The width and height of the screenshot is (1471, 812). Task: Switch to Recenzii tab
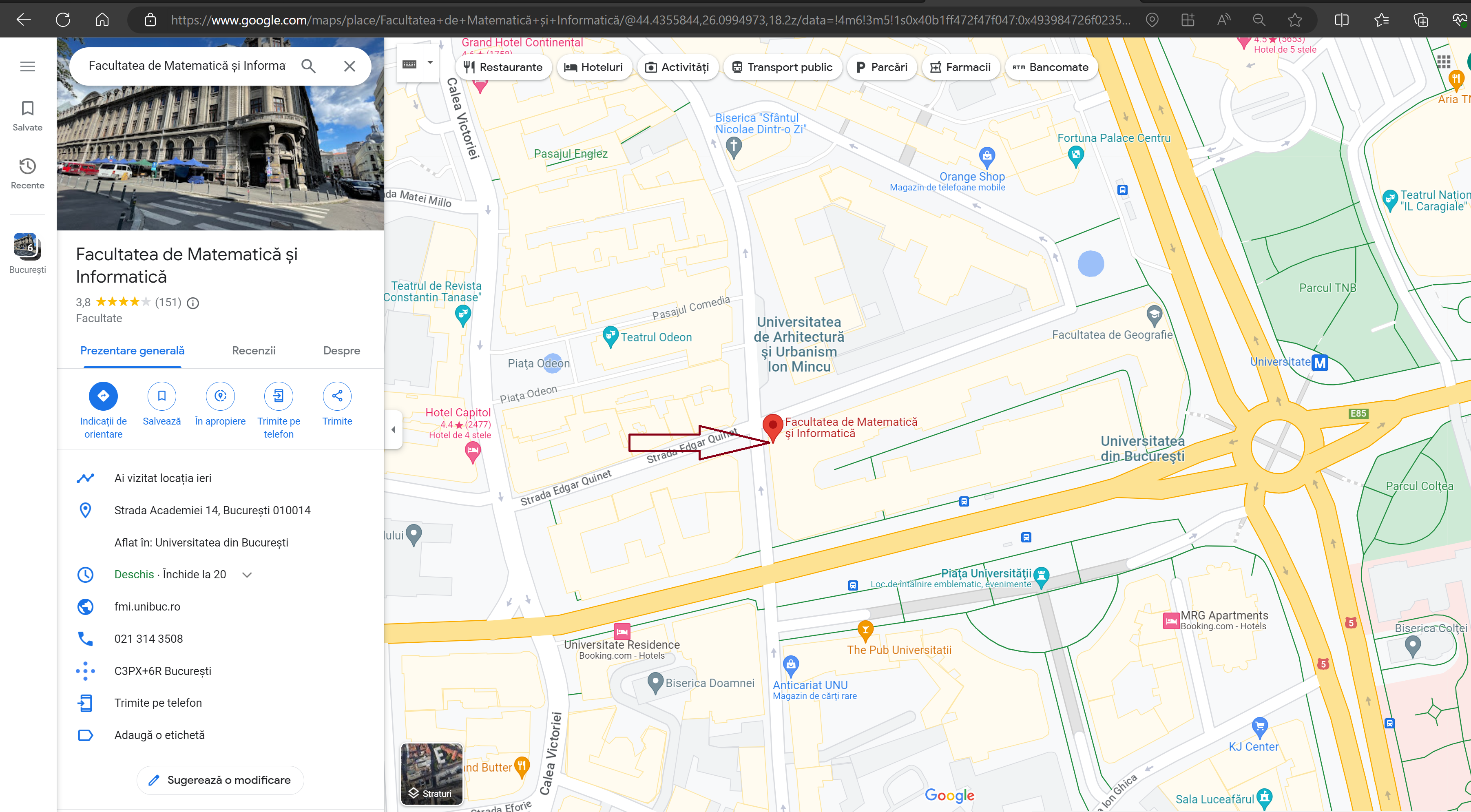click(x=254, y=351)
